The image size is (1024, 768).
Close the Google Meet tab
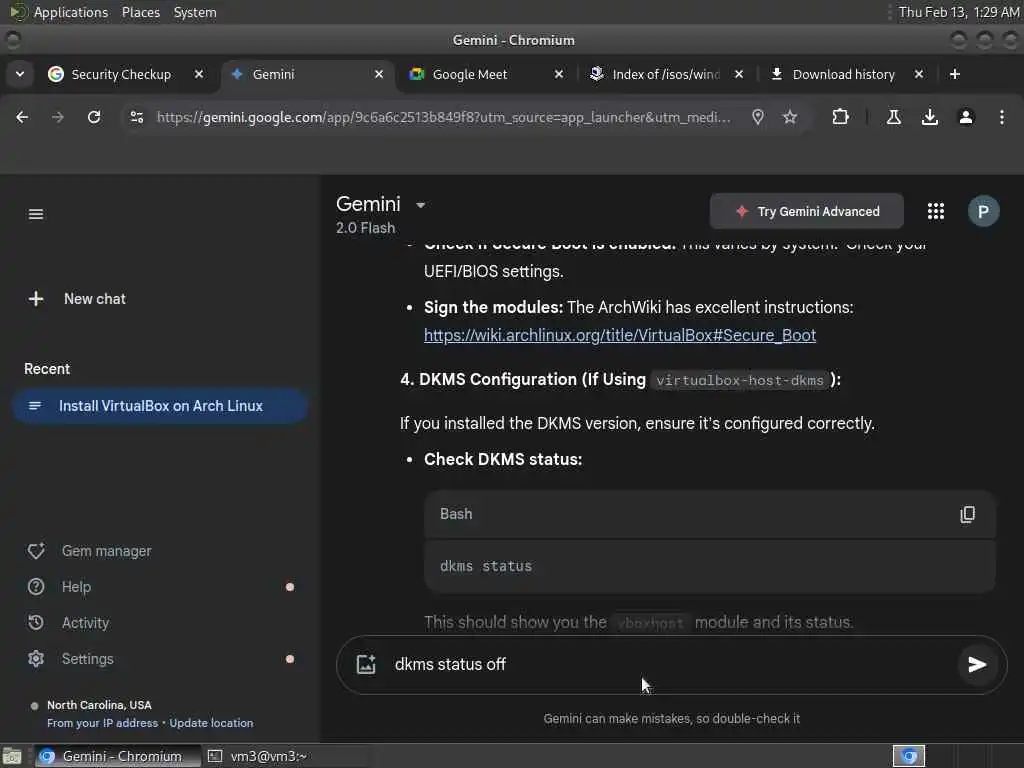click(558, 74)
